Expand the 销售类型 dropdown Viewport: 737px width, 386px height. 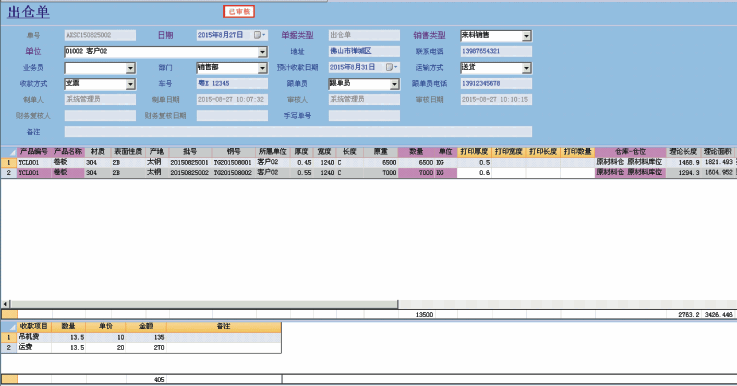526,36
